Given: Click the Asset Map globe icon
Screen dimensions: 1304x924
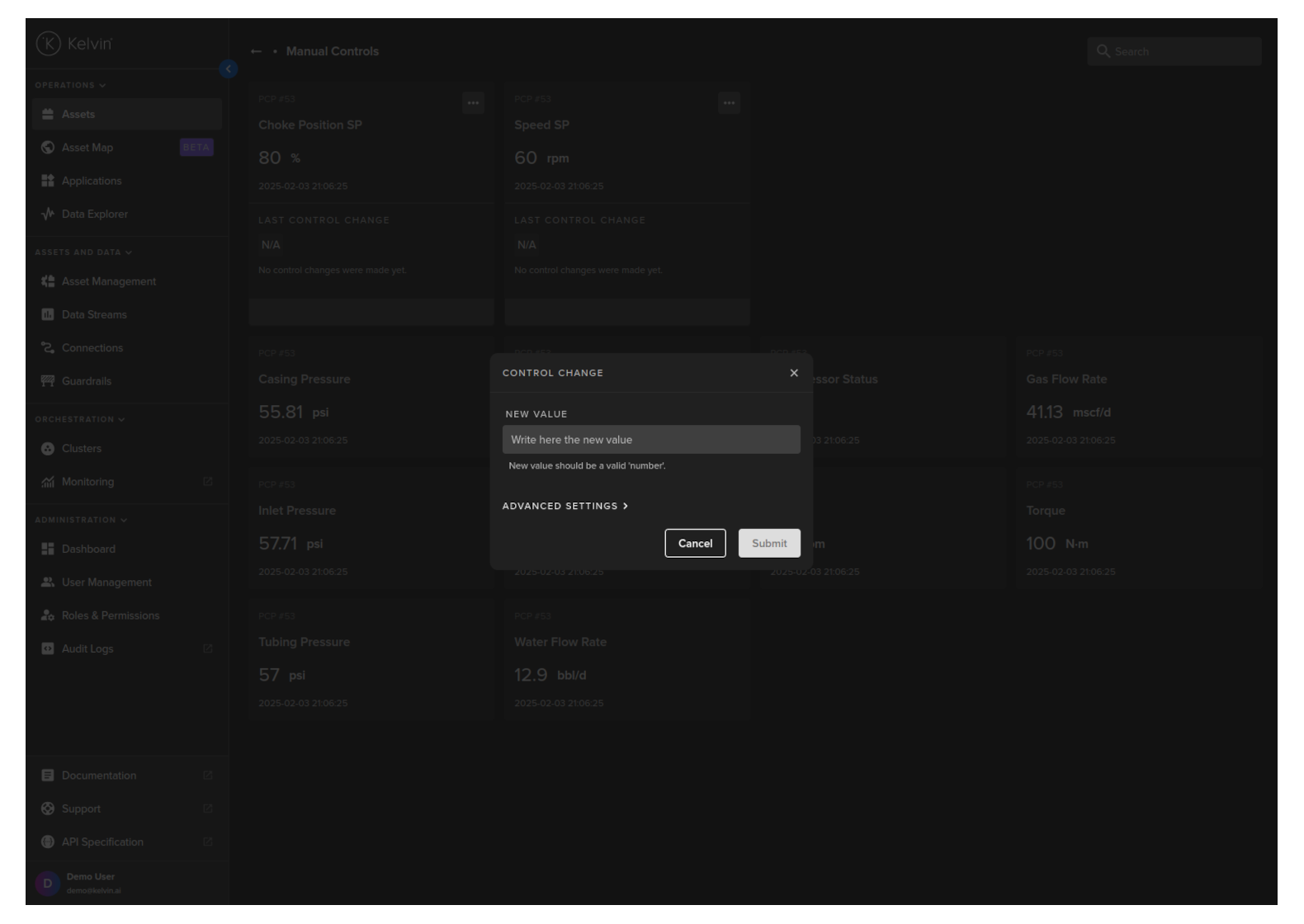Looking at the screenshot, I should pos(48,148).
